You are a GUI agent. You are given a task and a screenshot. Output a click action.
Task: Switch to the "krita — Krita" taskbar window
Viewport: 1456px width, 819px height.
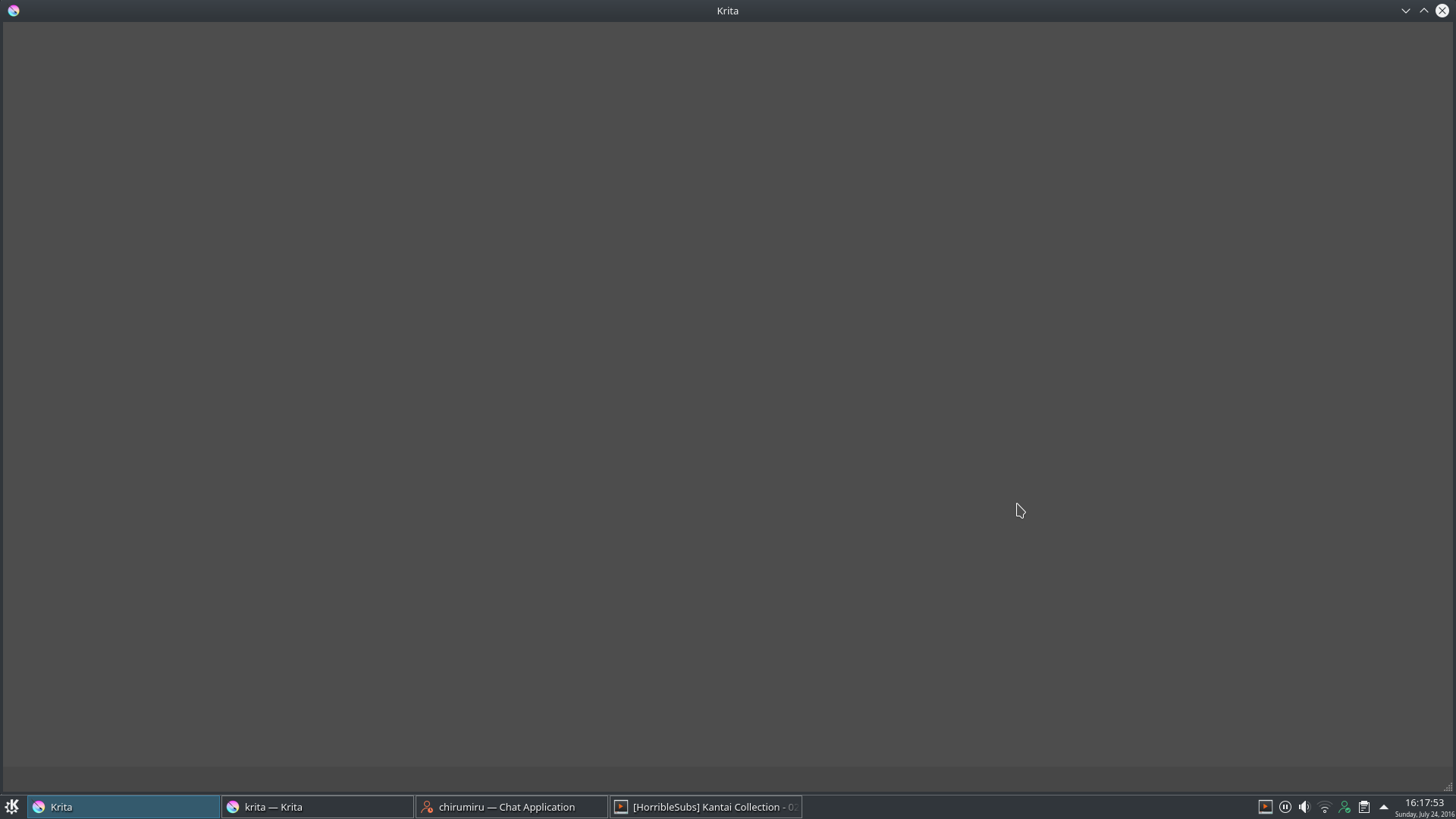tap(318, 807)
